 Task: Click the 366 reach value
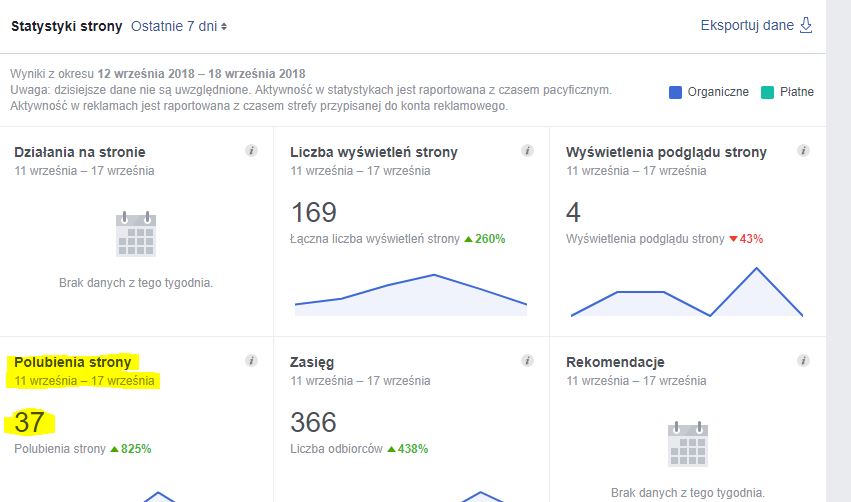[313, 422]
